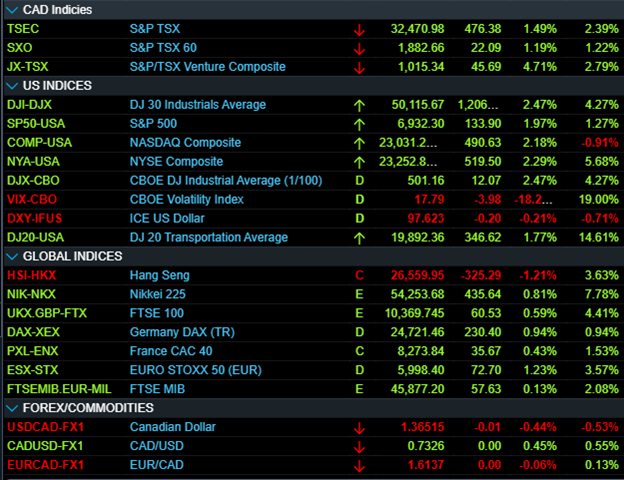Collapse the US INDICES section chevron
This screenshot has width=624, height=480.
[x=12, y=86]
